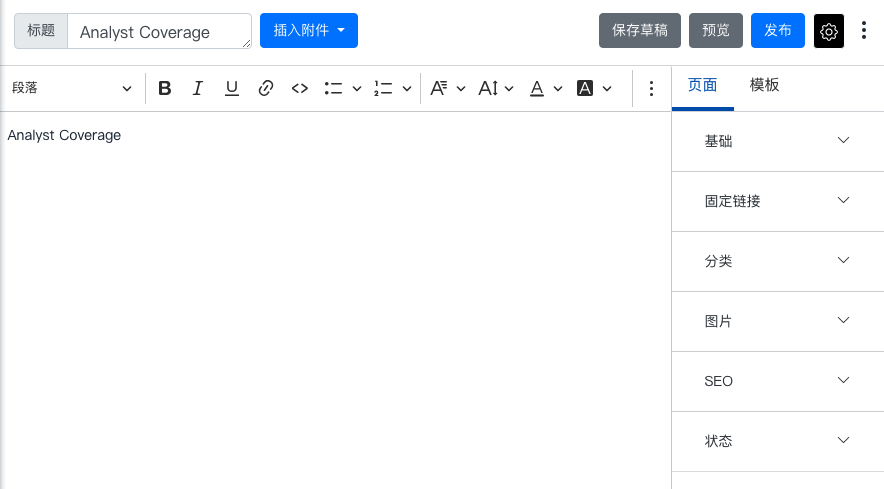The width and height of the screenshot is (884, 489).
Task: Select the 页面 tab
Action: point(703,85)
